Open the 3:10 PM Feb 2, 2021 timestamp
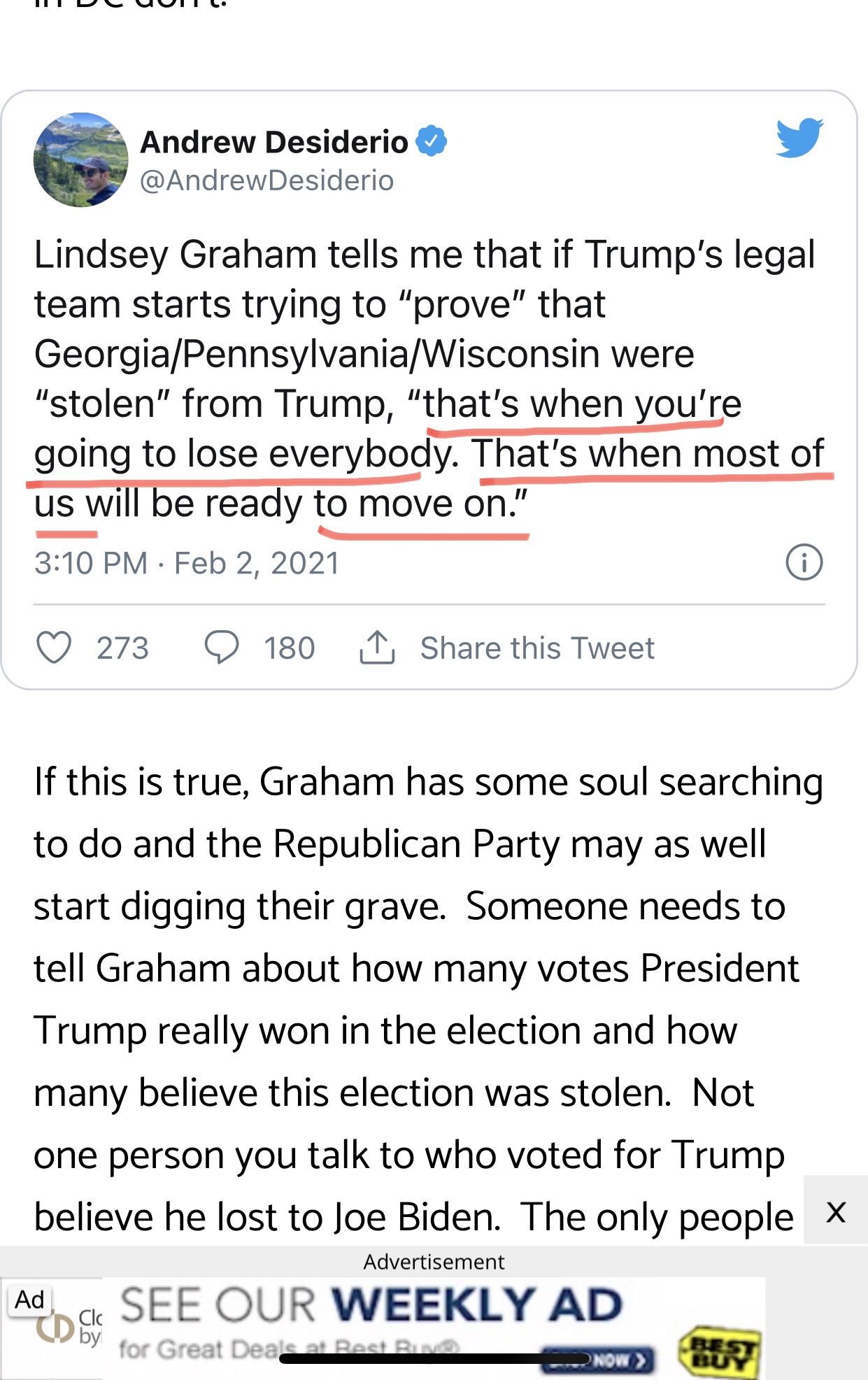 click(x=187, y=563)
